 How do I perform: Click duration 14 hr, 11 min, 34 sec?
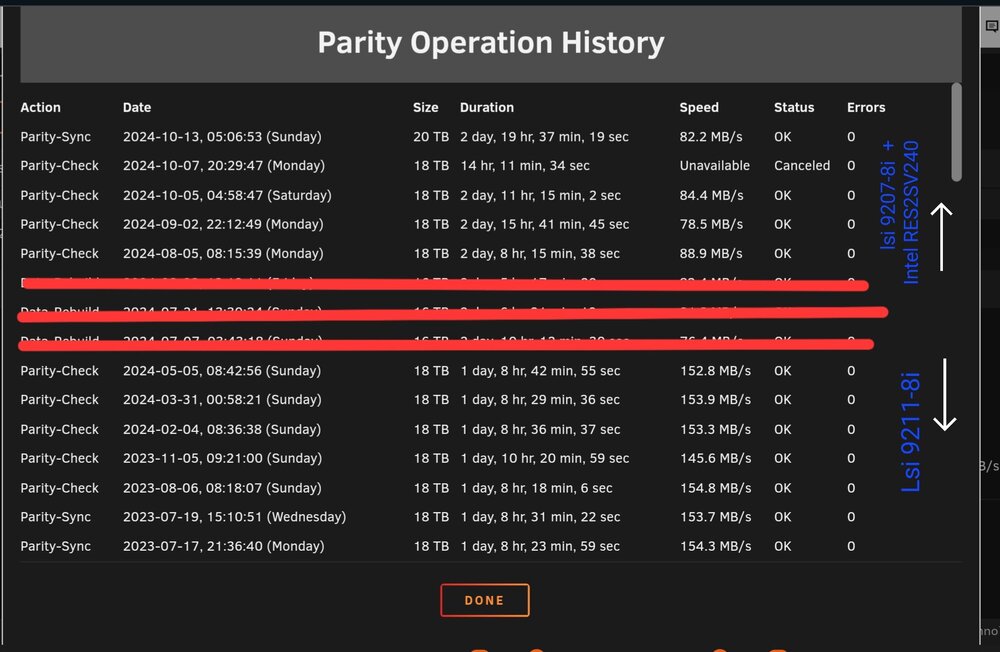coord(525,165)
